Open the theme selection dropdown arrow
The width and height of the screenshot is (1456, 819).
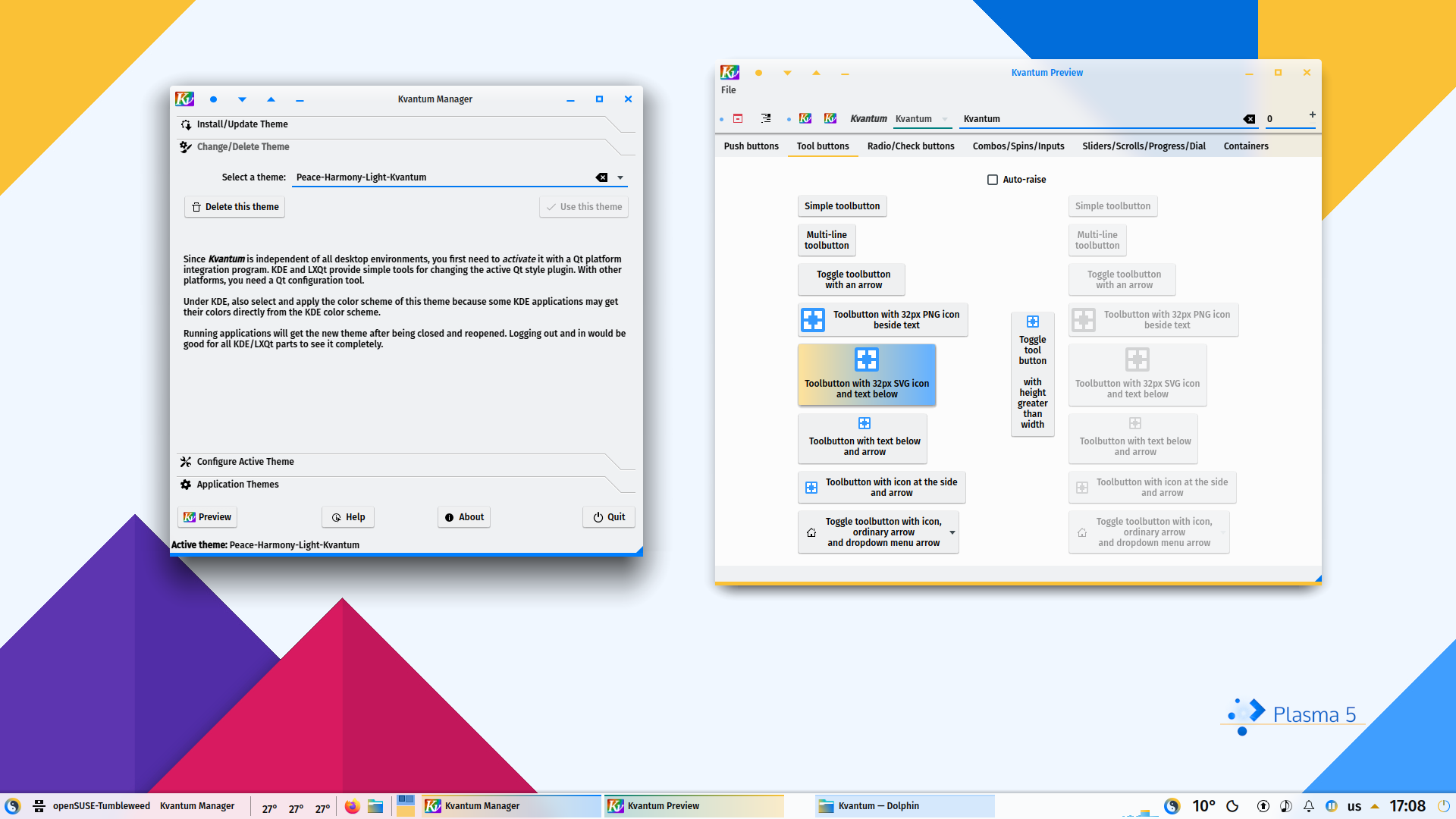click(x=620, y=177)
